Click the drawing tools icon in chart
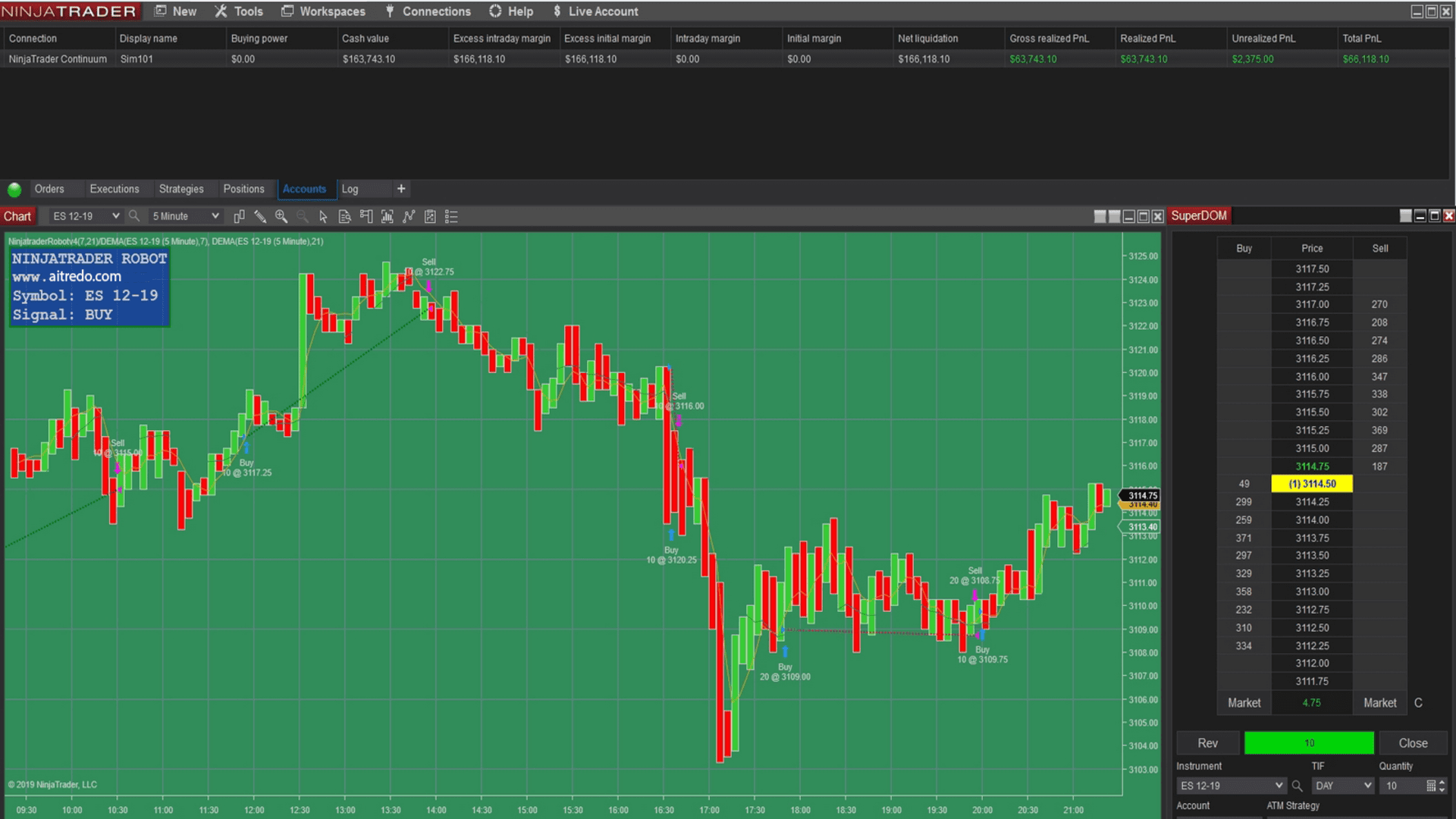This screenshot has height=819, width=1456. [x=260, y=216]
